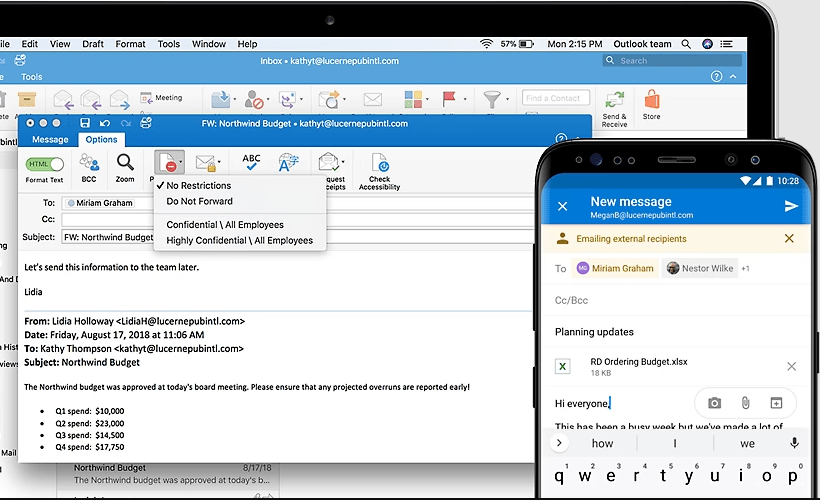The height and width of the screenshot is (500, 820).
Task: Click the Wi-Fi icon in menu bar
Action: click(486, 44)
